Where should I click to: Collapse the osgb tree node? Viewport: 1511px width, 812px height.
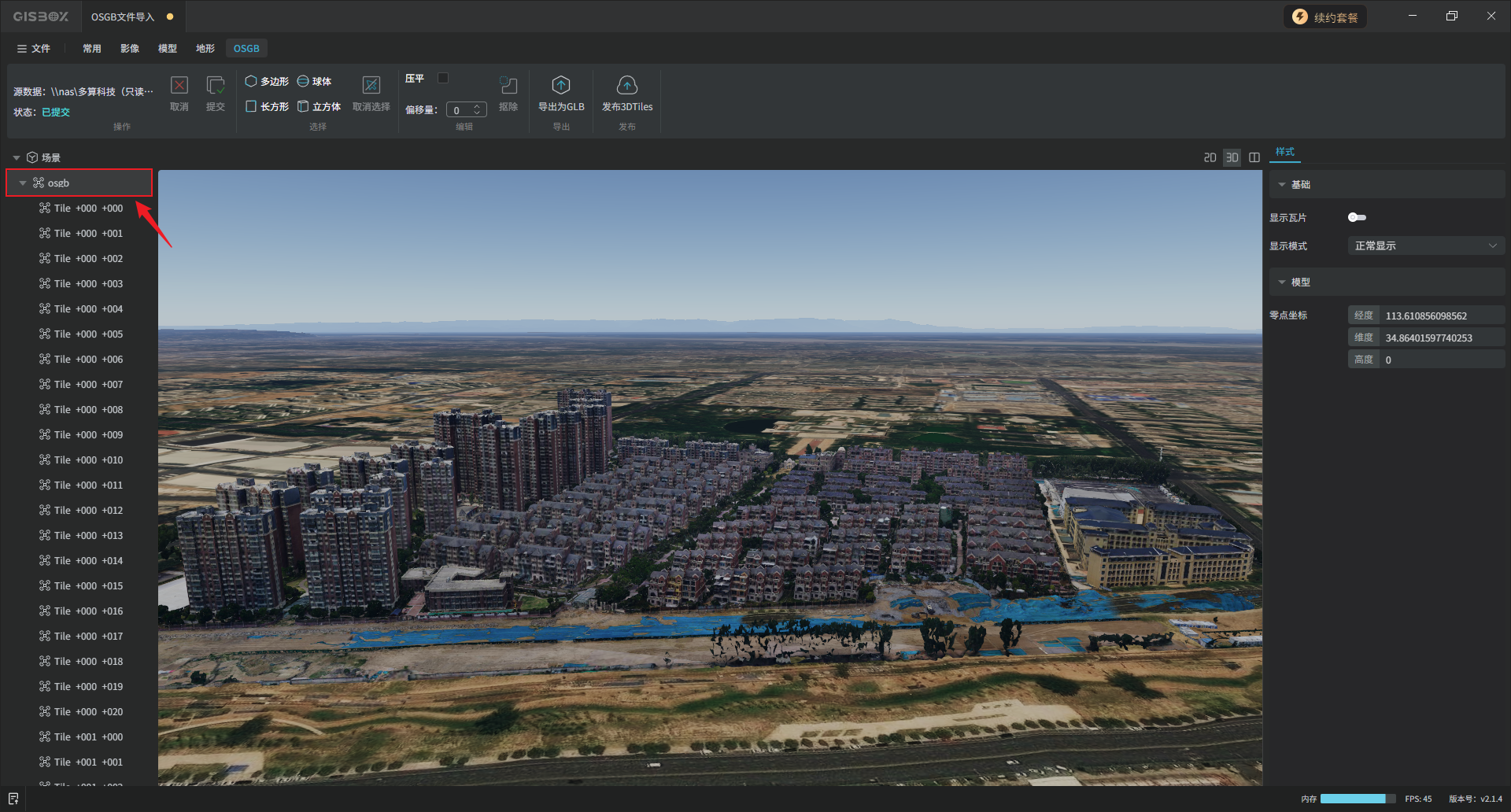tap(23, 183)
